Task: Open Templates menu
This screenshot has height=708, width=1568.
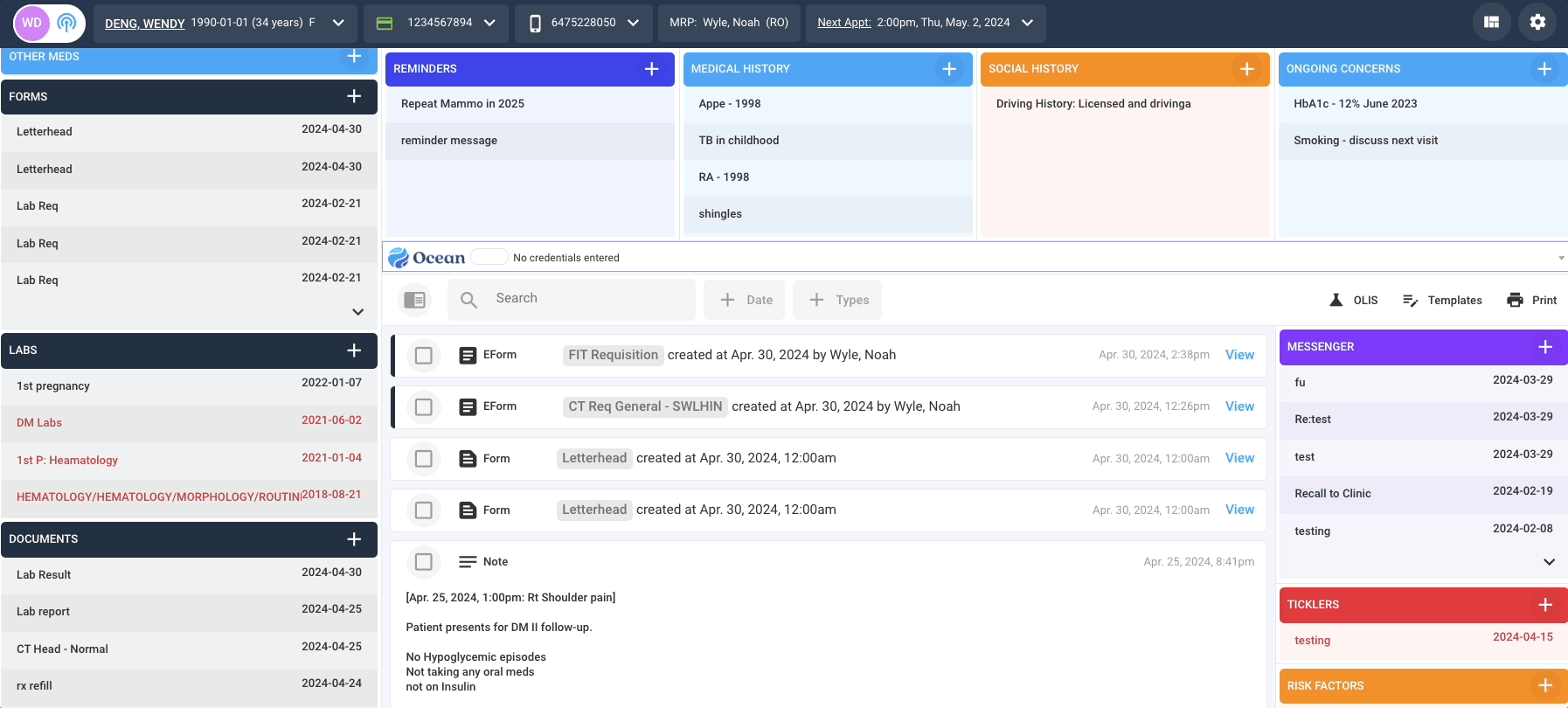Action: click(x=1442, y=300)
